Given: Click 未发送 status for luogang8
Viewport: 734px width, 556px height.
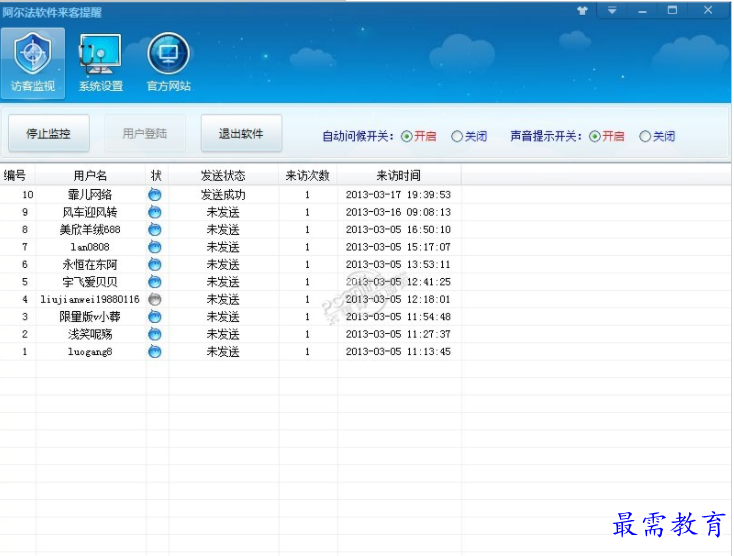Looking at the screenshot, I should pos(223,351).
